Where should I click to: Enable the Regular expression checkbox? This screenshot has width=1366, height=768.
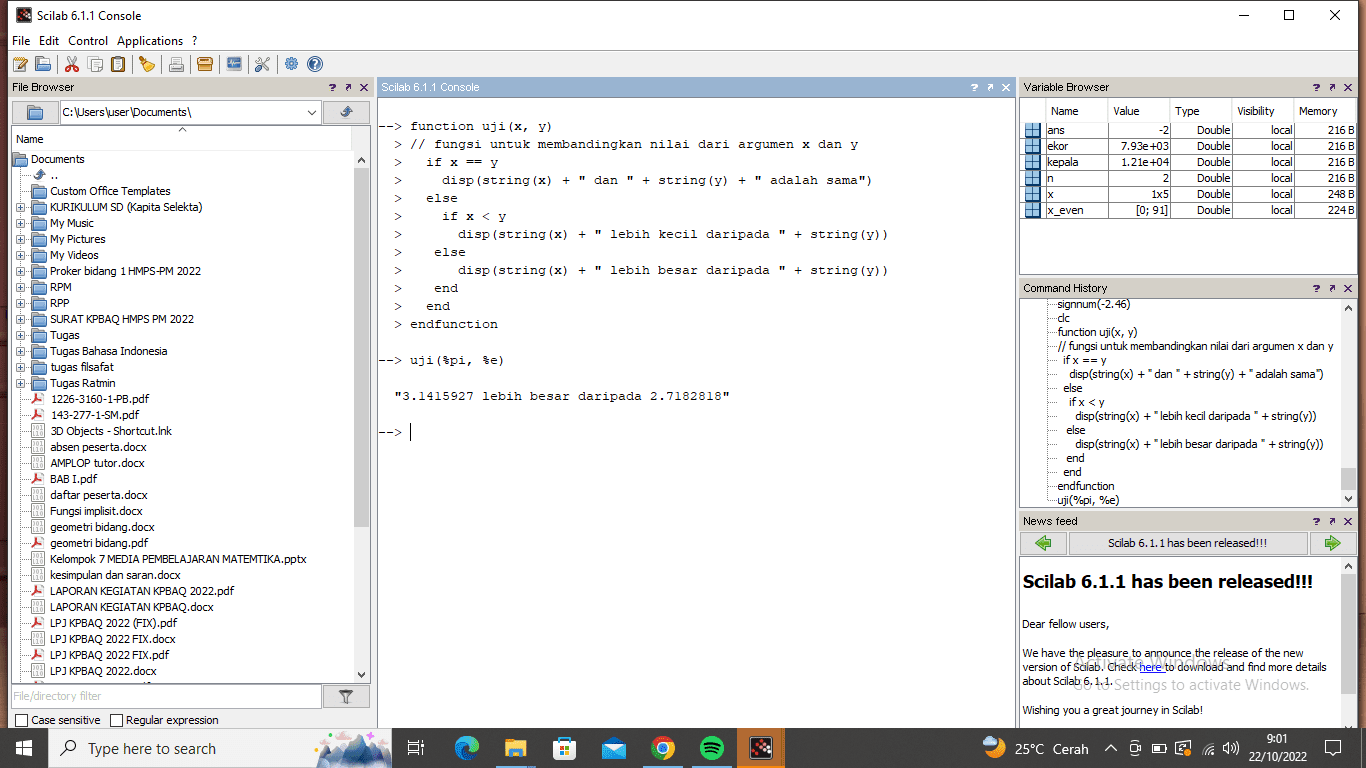pos(116,720)
